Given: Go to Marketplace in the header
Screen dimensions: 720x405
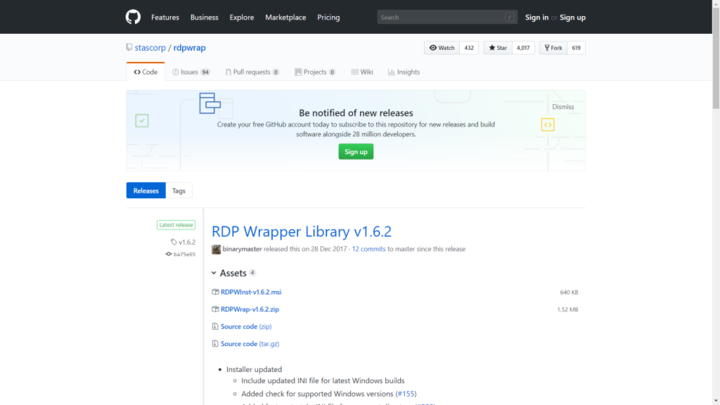Looking at the screenshot, I should (285, 17).
